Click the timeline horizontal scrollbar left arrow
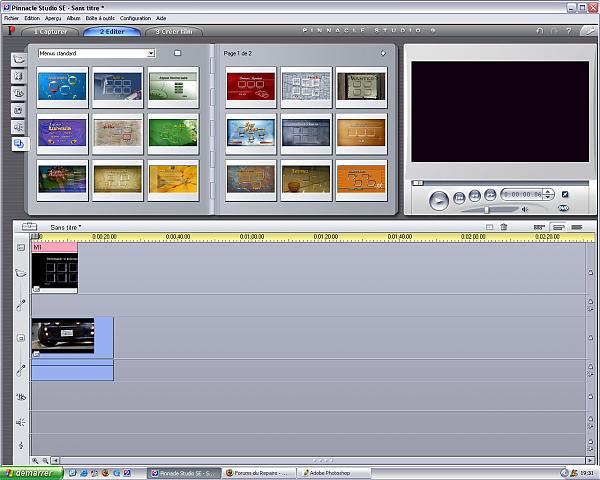Screen dimensions: 600x480 tap(55, 460)
